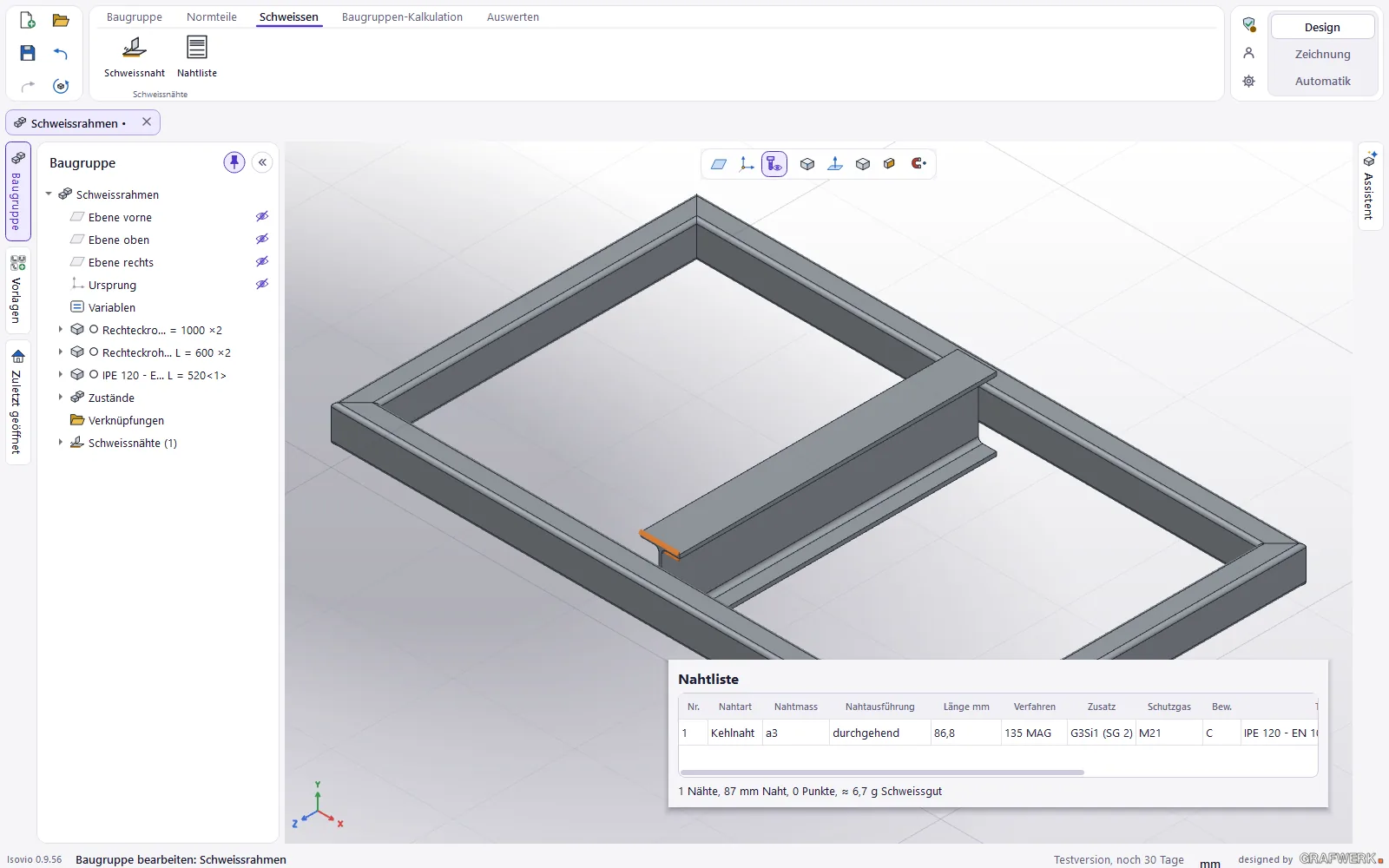The image size is (1389, 868).
Task: Open the Baugruppe side tab
Action: 17,191
